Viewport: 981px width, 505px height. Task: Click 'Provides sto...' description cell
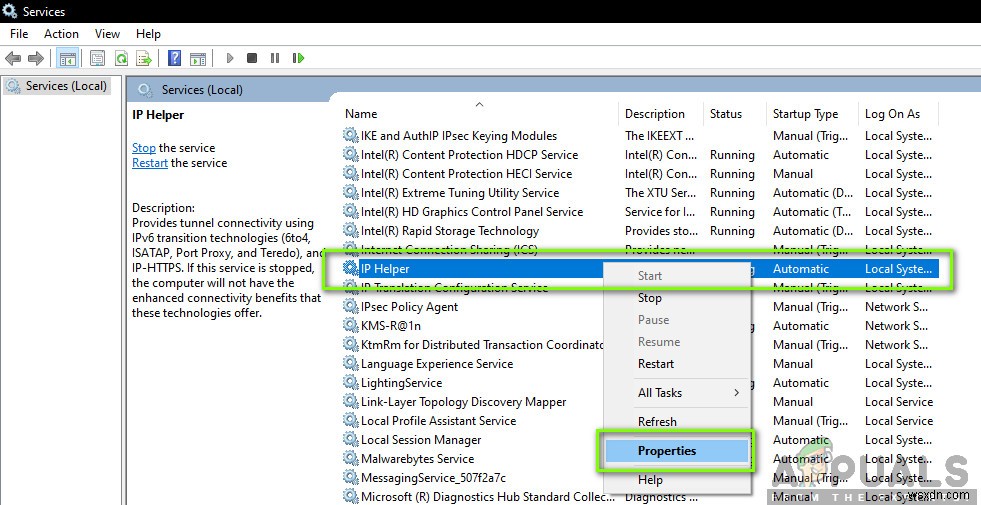661,230
